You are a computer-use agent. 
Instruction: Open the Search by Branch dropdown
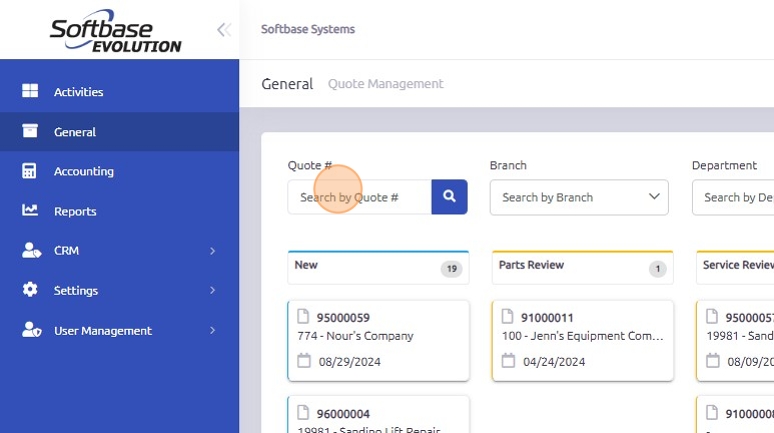(579, 197)
